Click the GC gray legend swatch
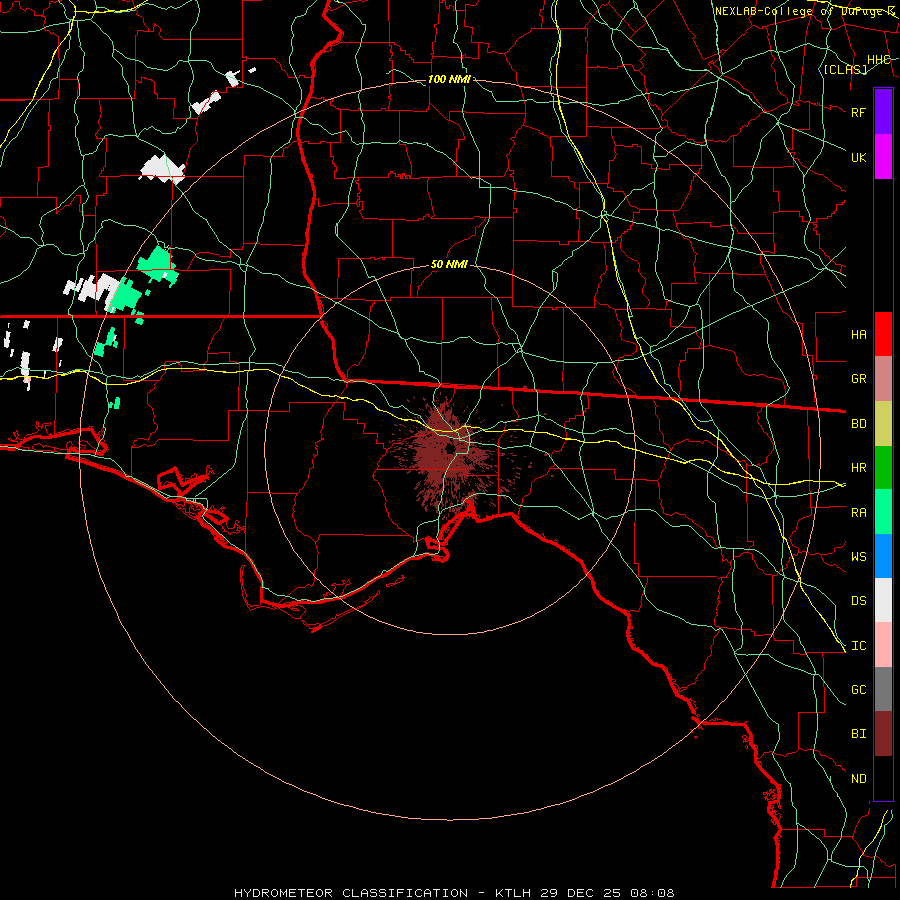The width and height of the screenshot is (900, 900). (x=883, y=689)
